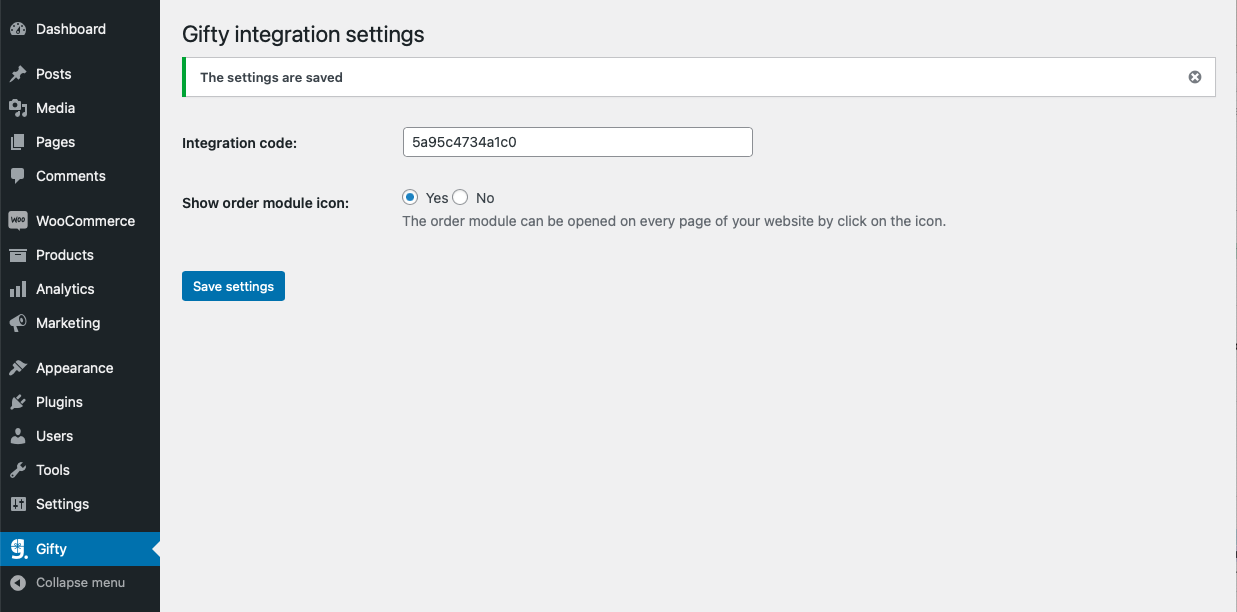The image size is (1237, 612).
Task: Click the Analytics bar chart icon
Action: 18,289
